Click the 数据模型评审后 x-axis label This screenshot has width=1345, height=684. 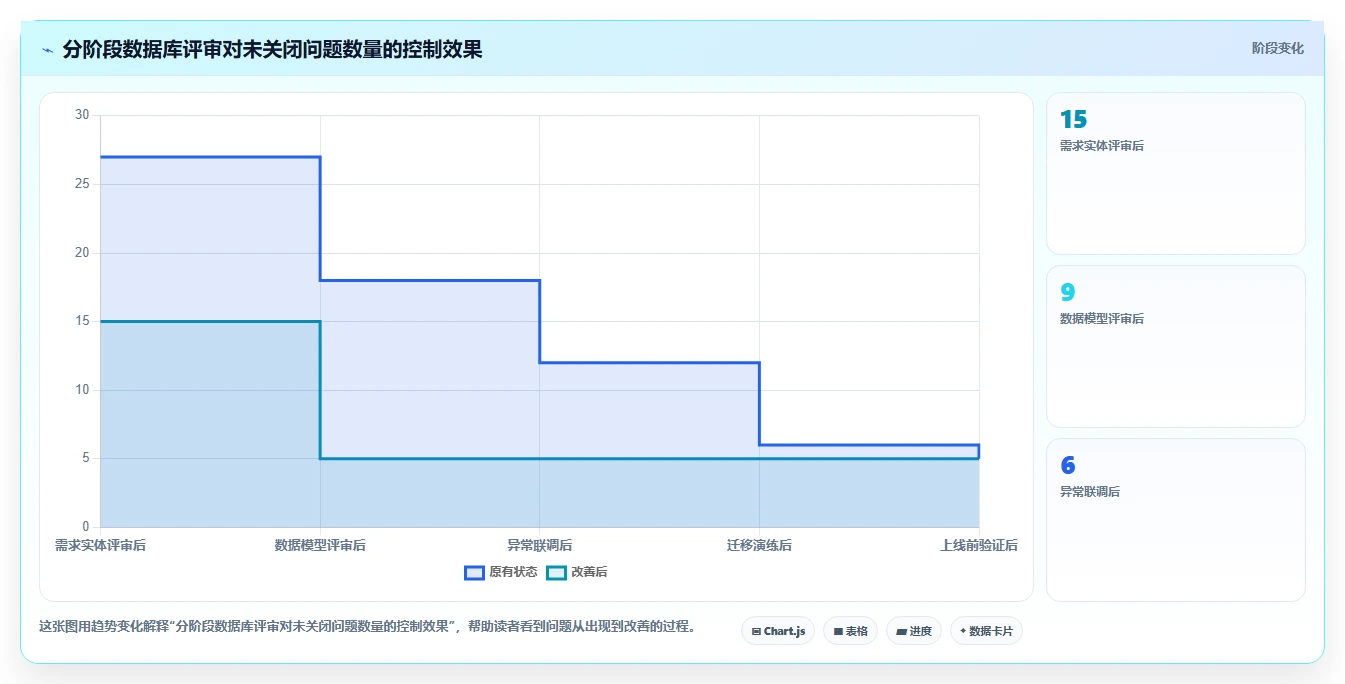point(320,545)
